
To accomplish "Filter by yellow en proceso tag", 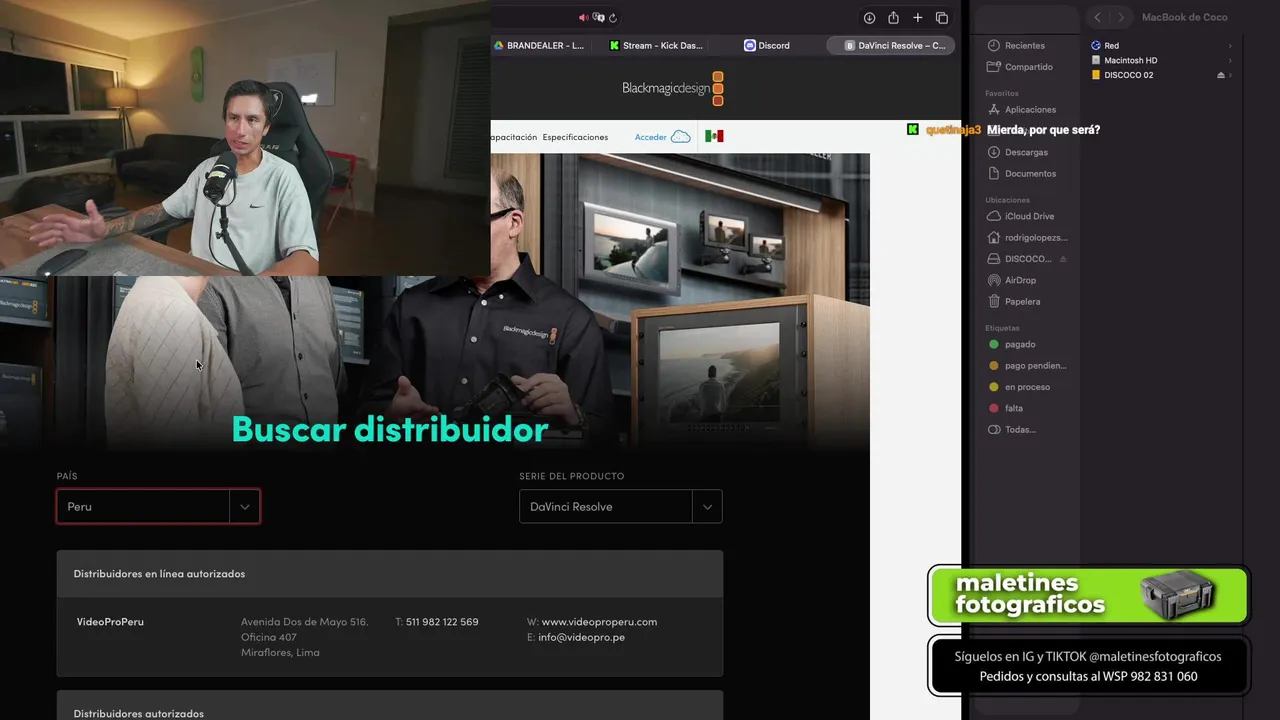I will [x=1019, y=387].
